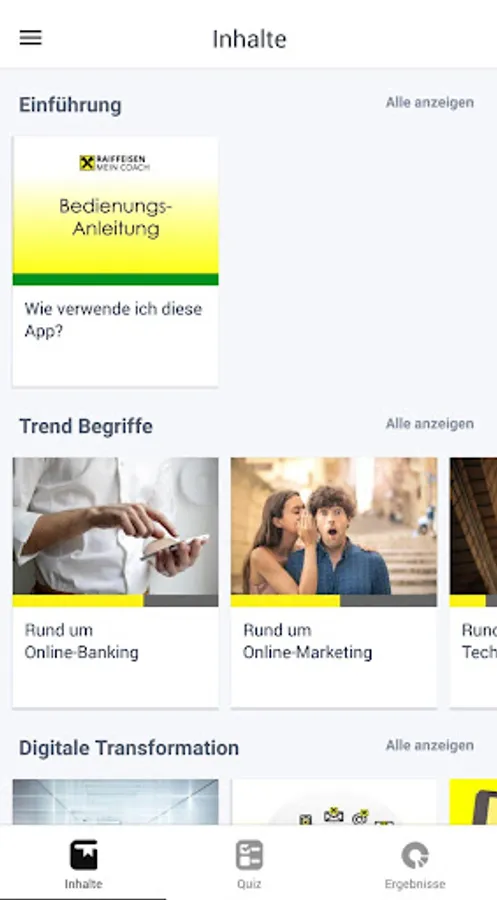The height and width of the screenshot is (900, 497).
Task: Click the Raiffeisen Mein Coach logo
Action: (x=115, y=163)
